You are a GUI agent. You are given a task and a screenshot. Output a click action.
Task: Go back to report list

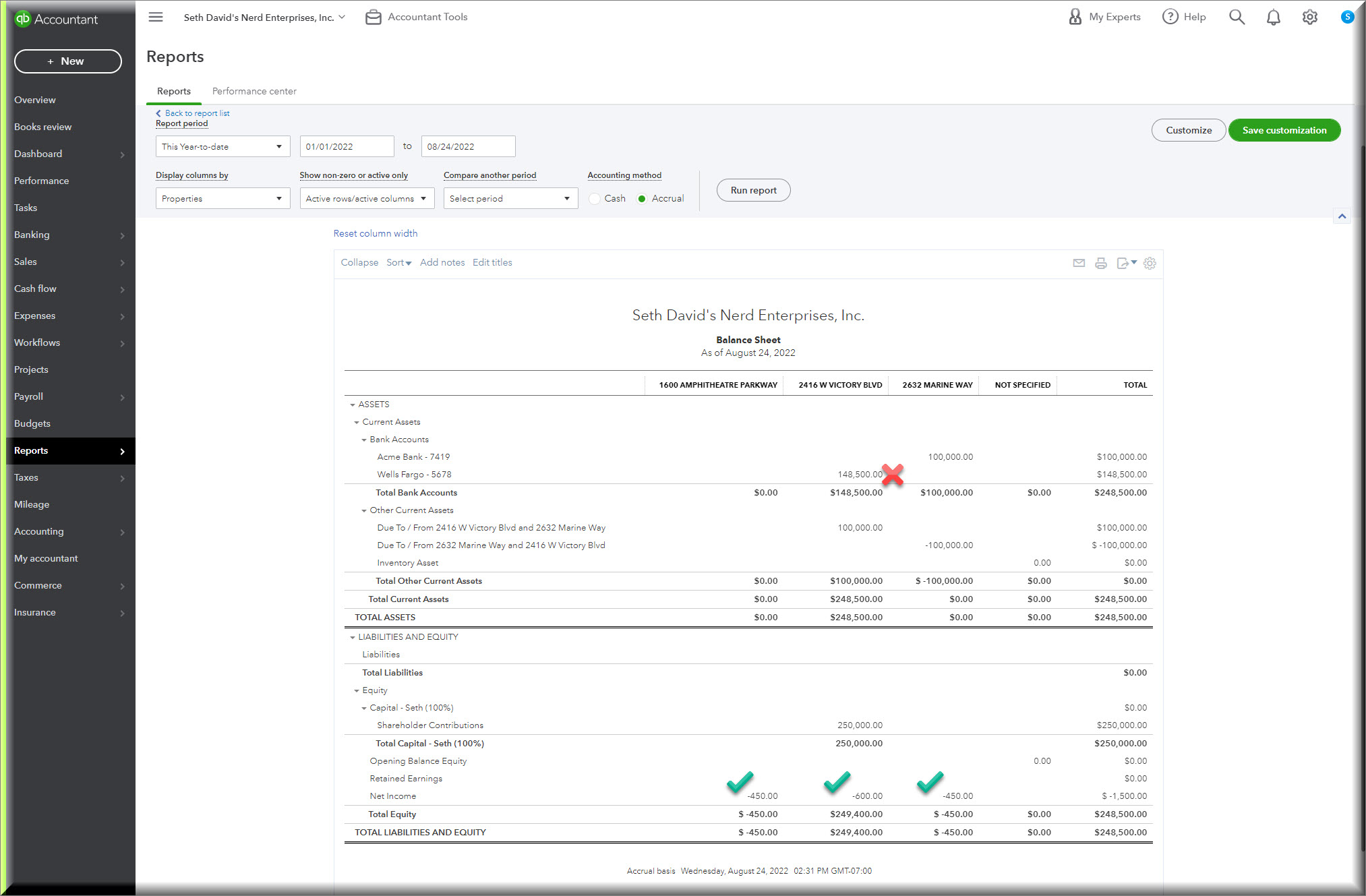click(x=193, y=113)
